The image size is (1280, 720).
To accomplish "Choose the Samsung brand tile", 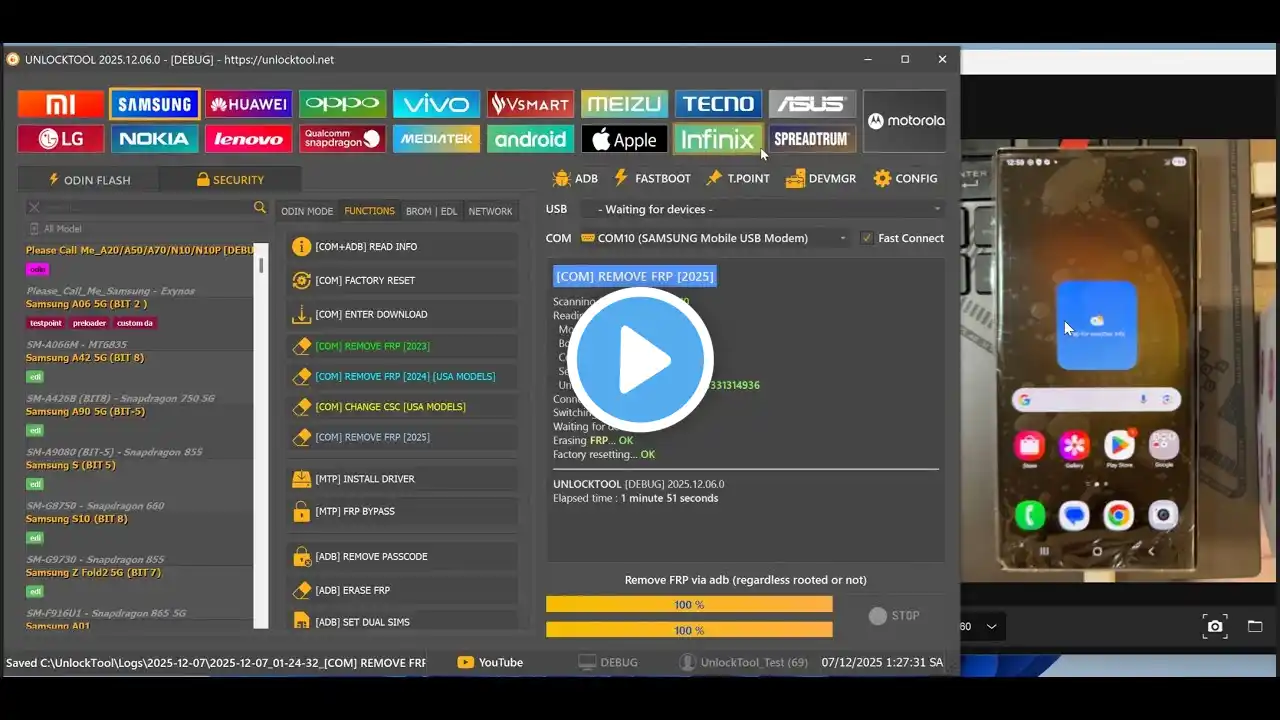I will click(x=155, y=104).
